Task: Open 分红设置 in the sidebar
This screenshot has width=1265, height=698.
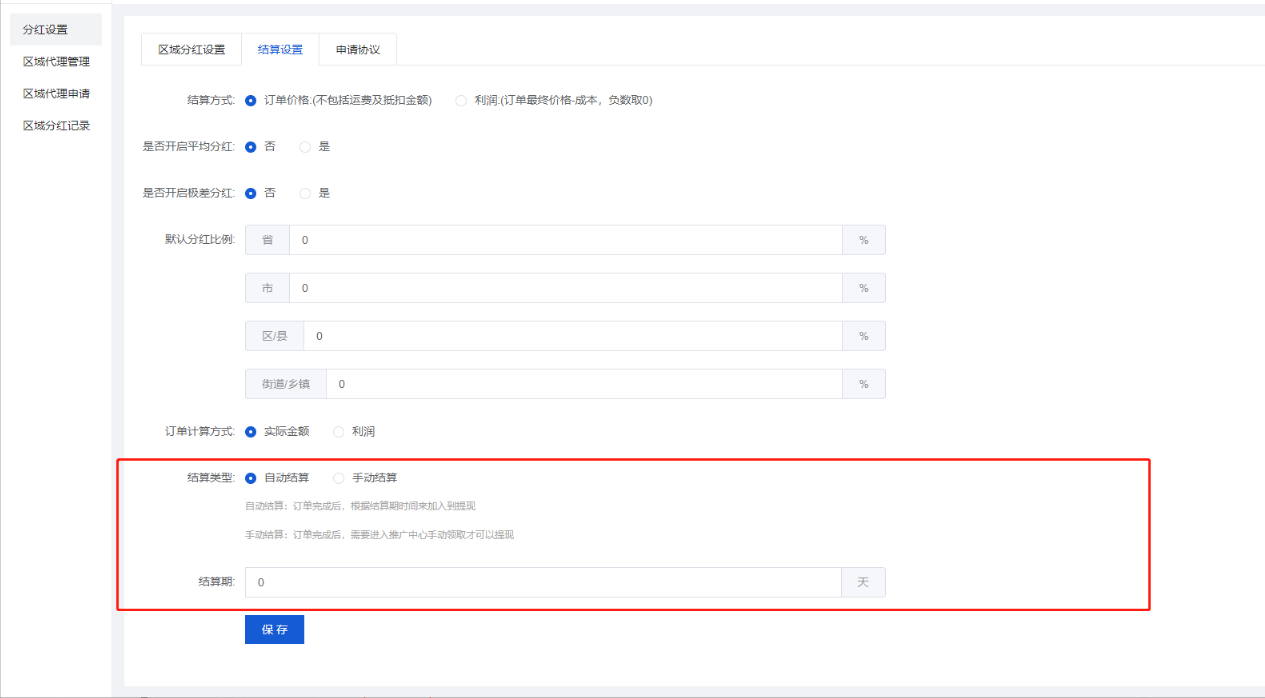Action: click(x=45, y=30)
